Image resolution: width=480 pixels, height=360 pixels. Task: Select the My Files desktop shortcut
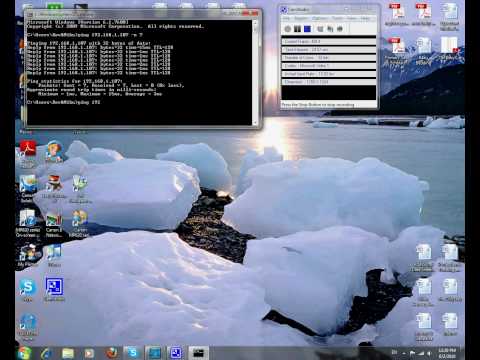pyautogui.click(x=28, y=256)
